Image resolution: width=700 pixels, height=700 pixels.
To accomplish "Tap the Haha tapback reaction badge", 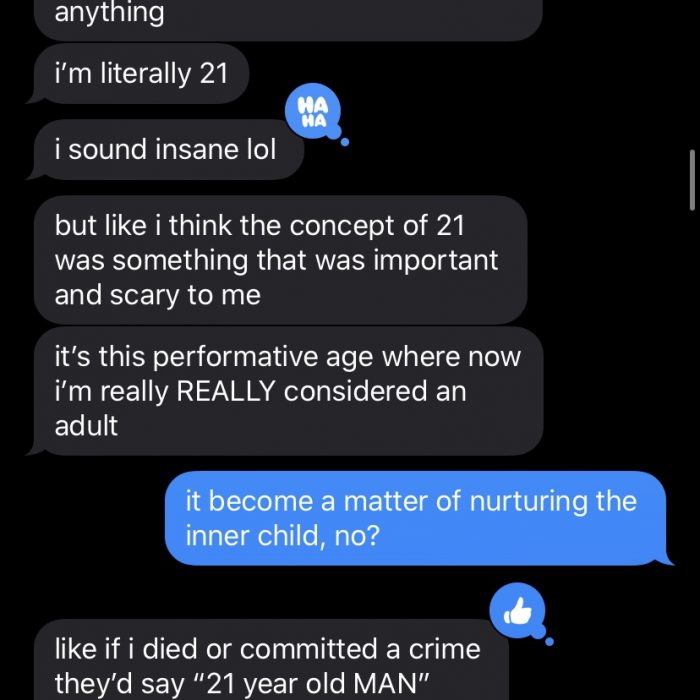I will pos(313,113).
